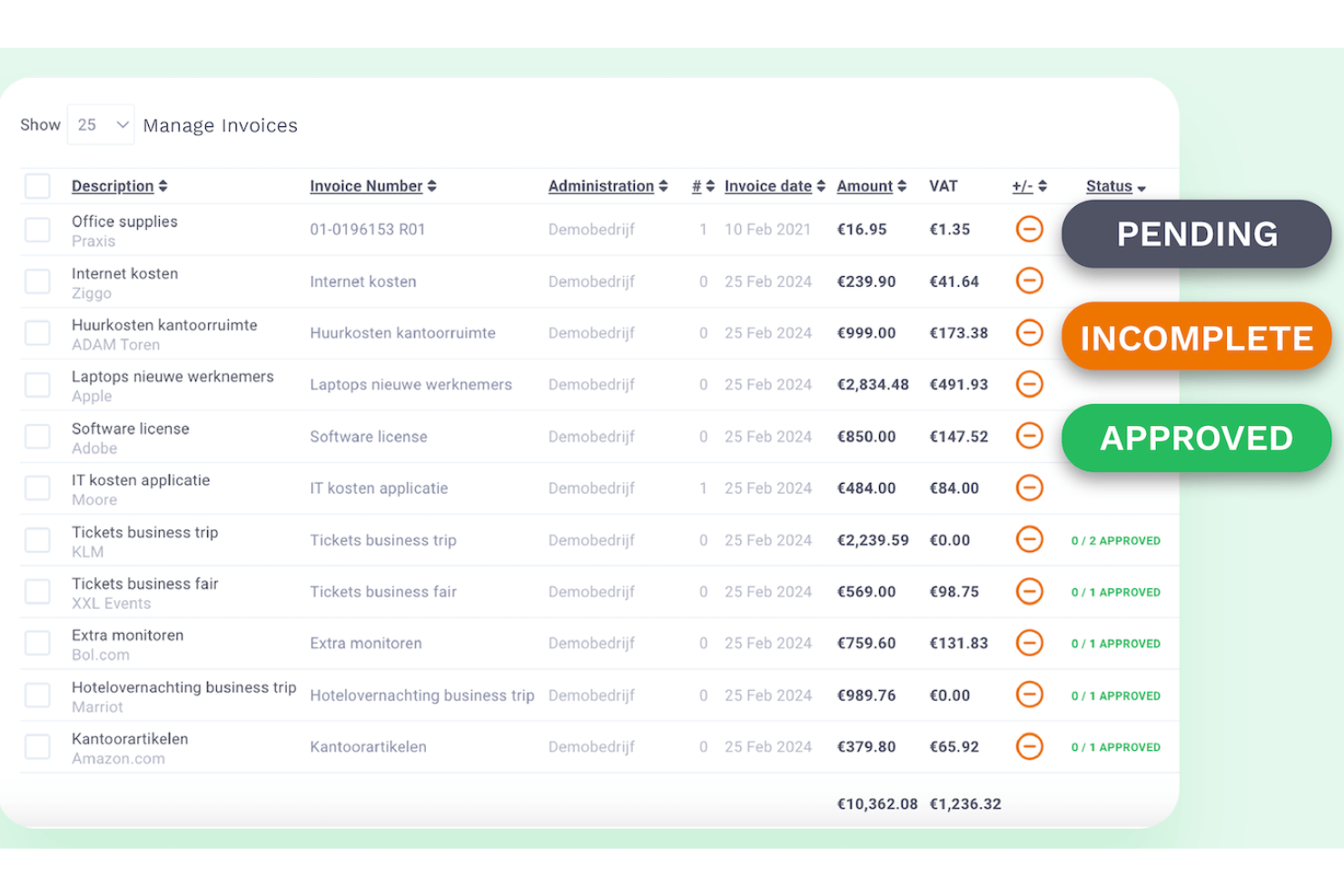Click the remove icon for Extra monitoren
Image resolution: width=1344 pixels, height=896 pixels.
click(x=1029, y=643)
